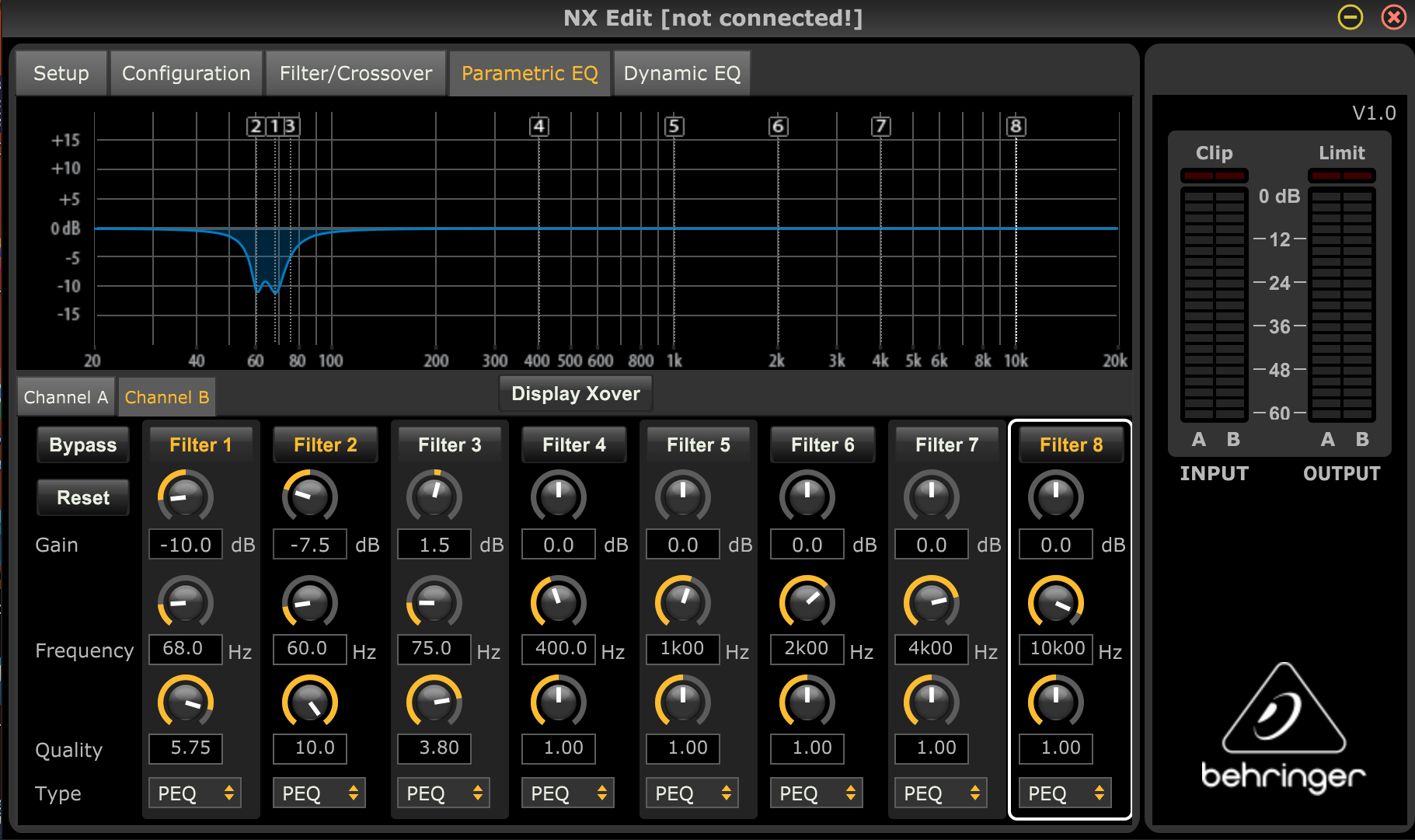This screenshot has width=1415, height=840.
Task: Open the Filter 1 Type dropdown
Action: [x=195, y=793]
